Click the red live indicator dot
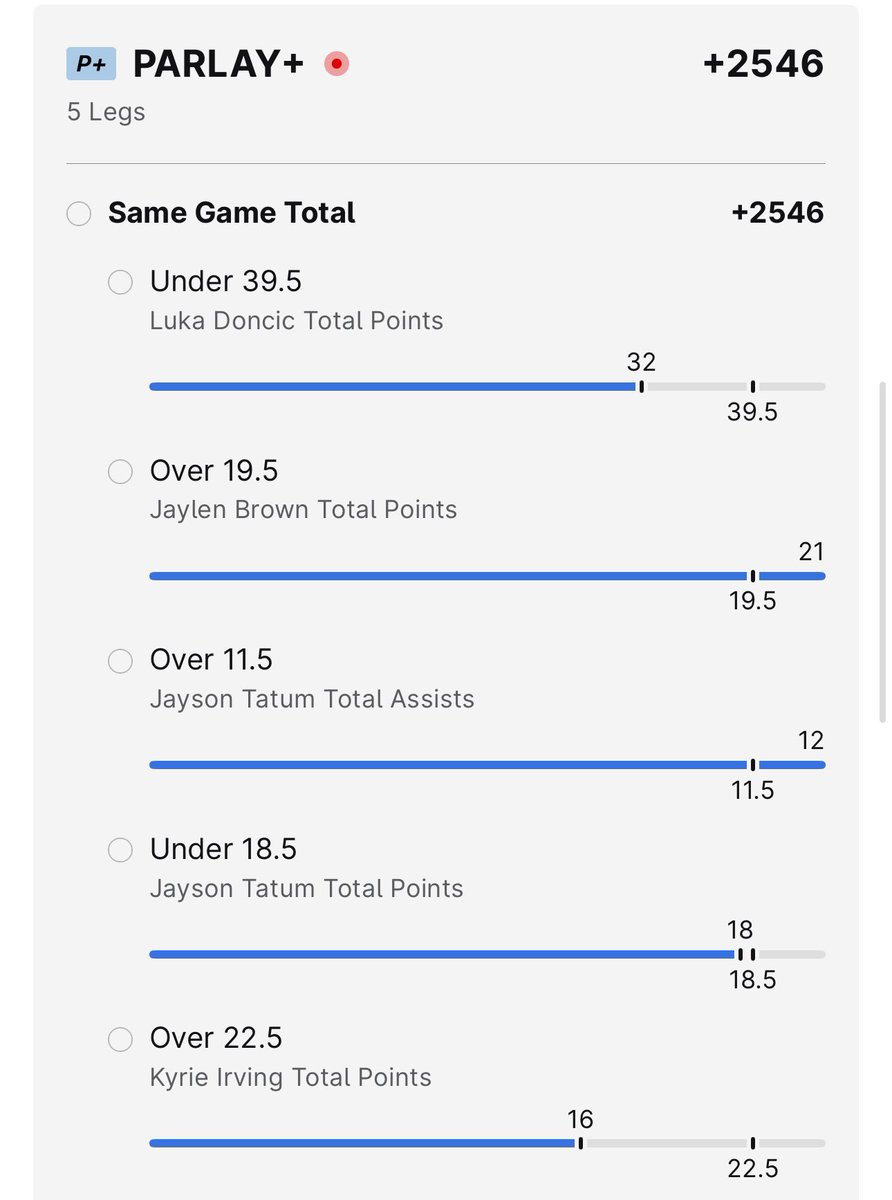 click(x=337, y=65)
